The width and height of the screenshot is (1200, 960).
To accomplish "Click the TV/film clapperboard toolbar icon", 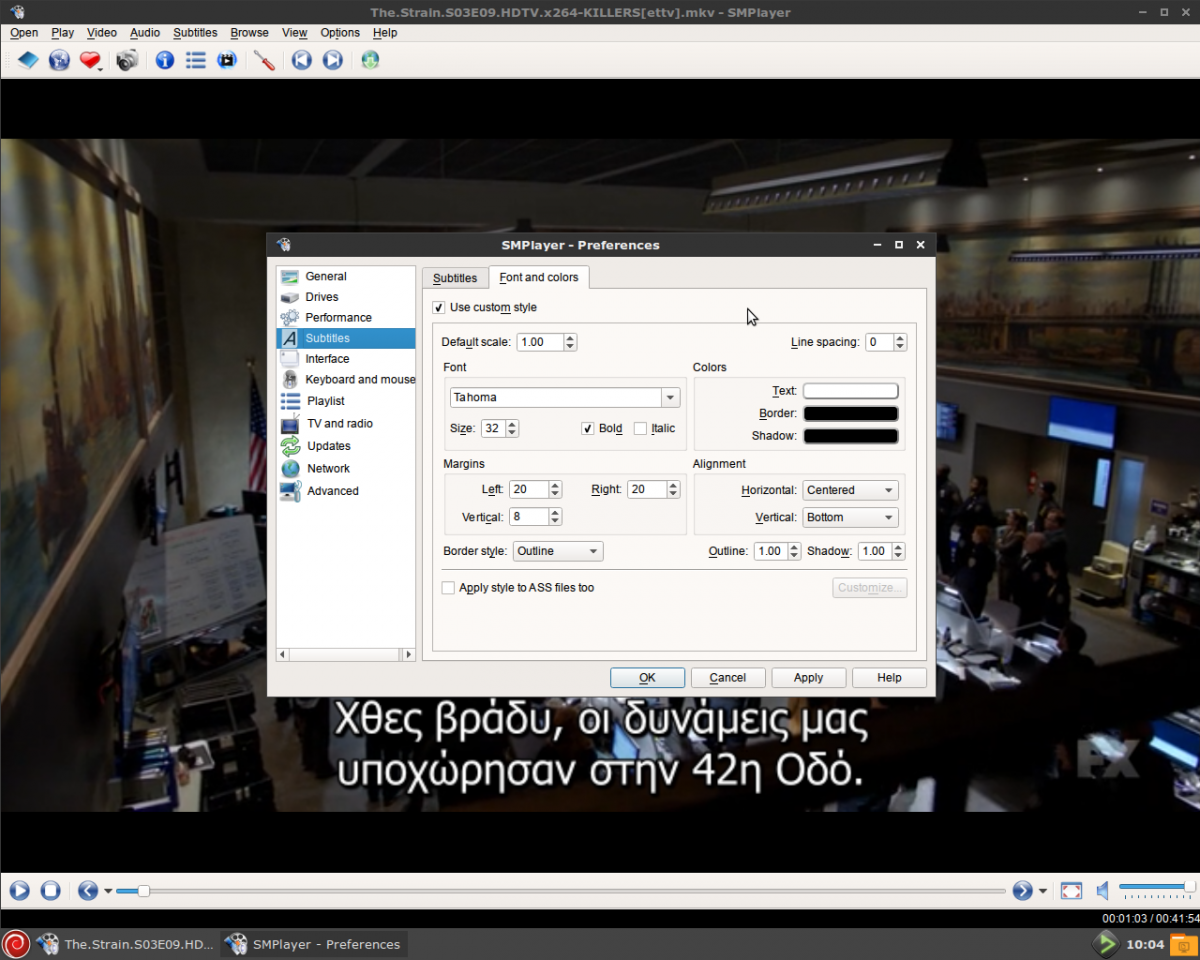I will 227,61.
